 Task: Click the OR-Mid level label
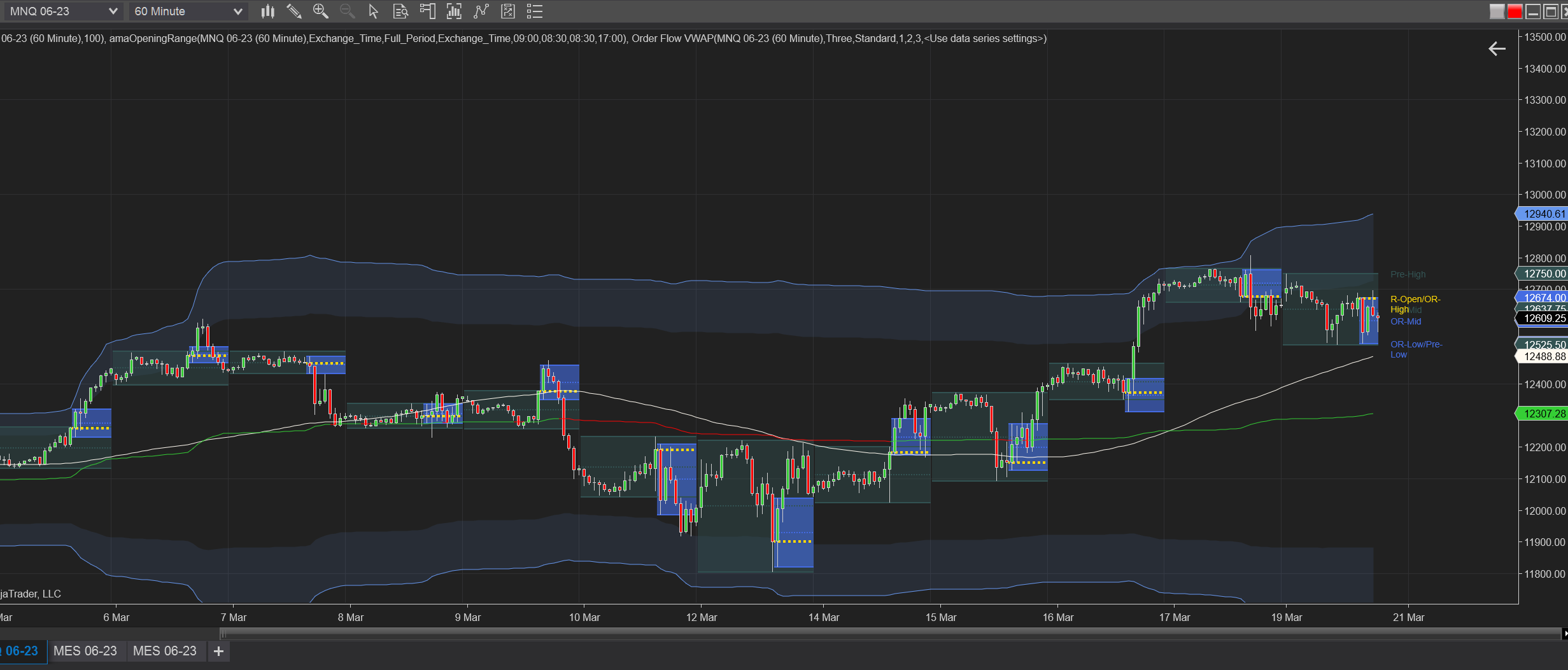coord(1406,321)
